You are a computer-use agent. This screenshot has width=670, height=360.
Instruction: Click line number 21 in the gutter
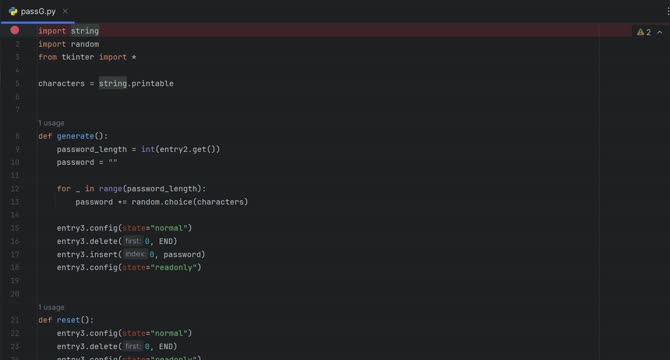click(x=15, y=320)
